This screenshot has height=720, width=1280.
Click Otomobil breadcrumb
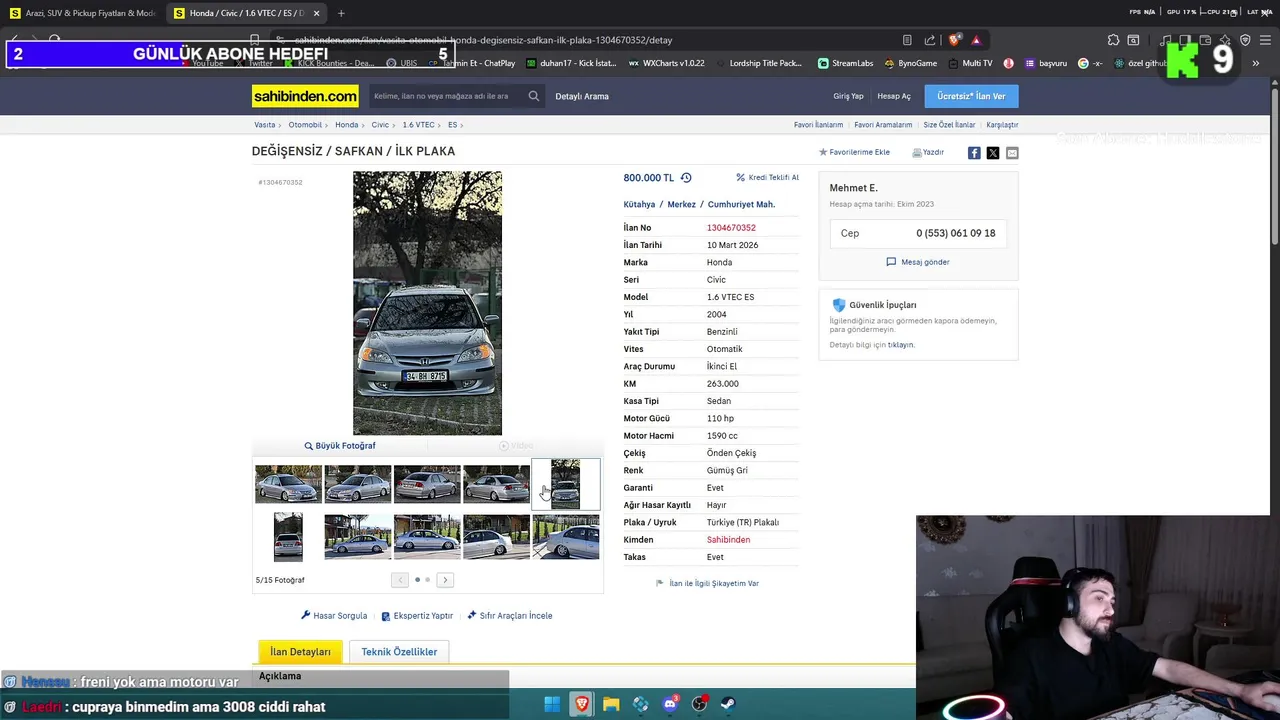[x=305, y=125]
